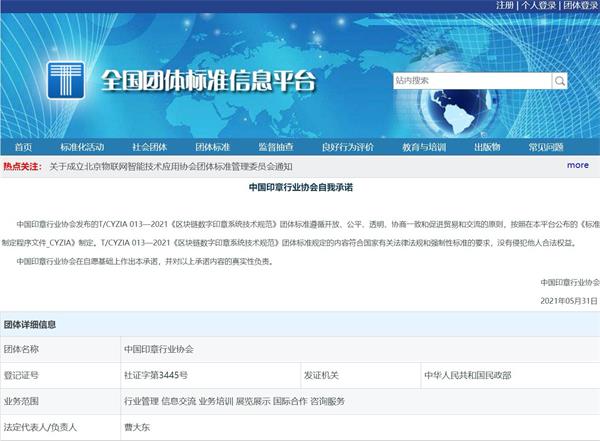Click the 全国团体标准信息平台 site title
Screen dimensions: 600x441
[x=207, y=80]
